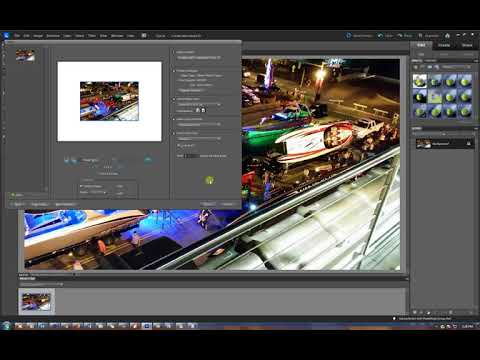
Task: Open the Select Print Size dropdown
Action: click(x=199, y=138)
